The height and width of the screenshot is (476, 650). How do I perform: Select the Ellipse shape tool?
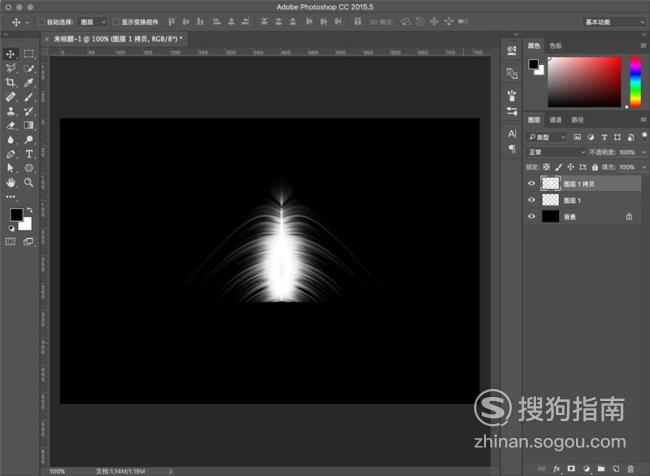(x=29, y=168)
